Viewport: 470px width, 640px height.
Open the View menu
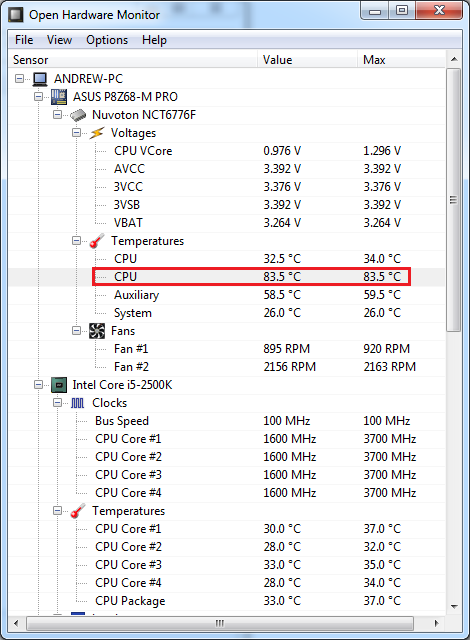click(x=59, y=40)
